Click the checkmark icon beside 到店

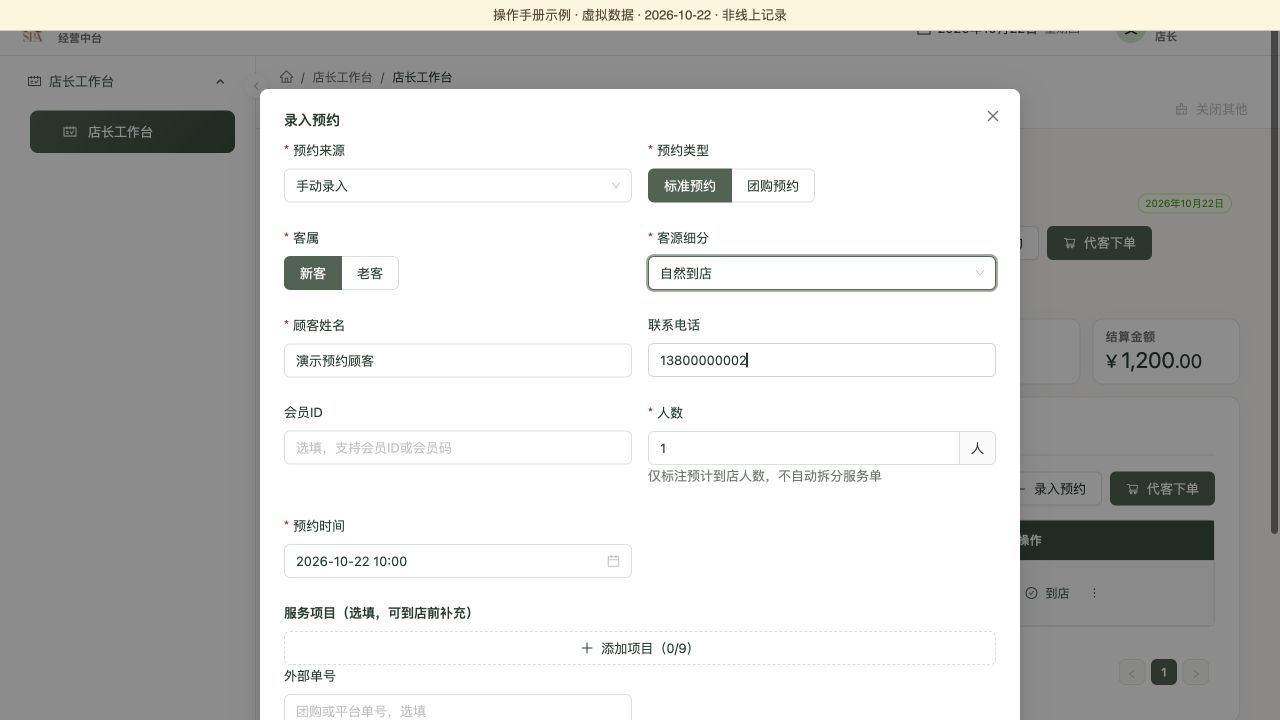click(1031, 593)
